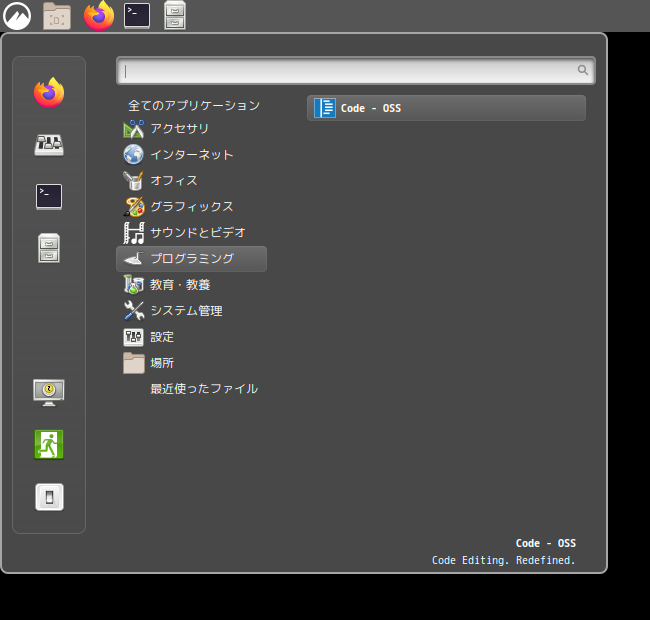This screenshot has width=650, height=620.
Task: Launch Firefox from the menu favorites sidebar
Action: (49, 92)
